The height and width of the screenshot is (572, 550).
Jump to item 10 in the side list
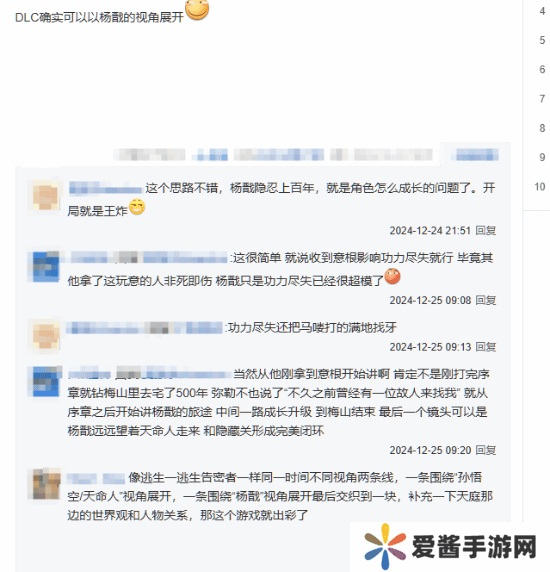540,187
